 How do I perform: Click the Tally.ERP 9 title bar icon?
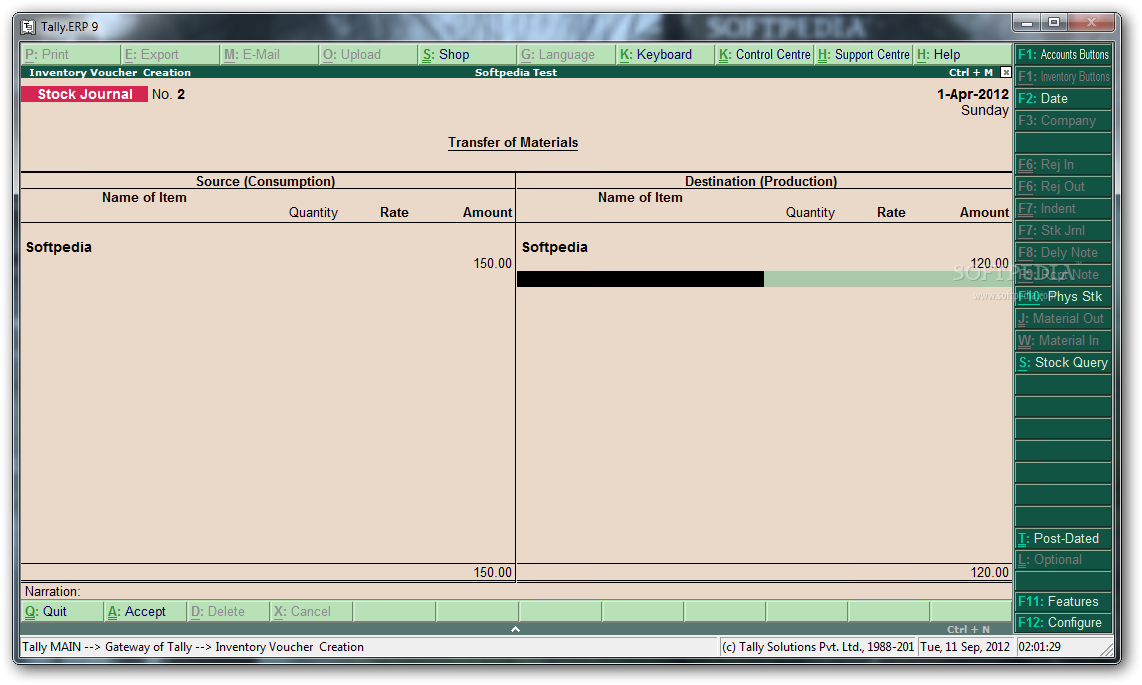point(28,27)
